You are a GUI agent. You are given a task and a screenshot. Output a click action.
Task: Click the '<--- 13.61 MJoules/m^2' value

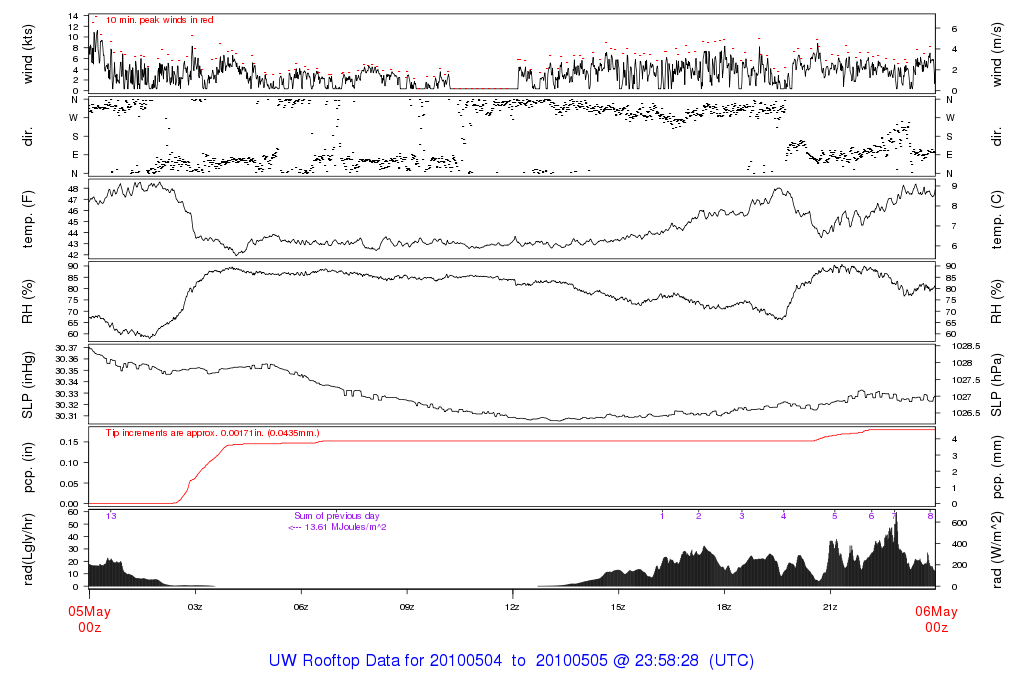click(337, 527)
